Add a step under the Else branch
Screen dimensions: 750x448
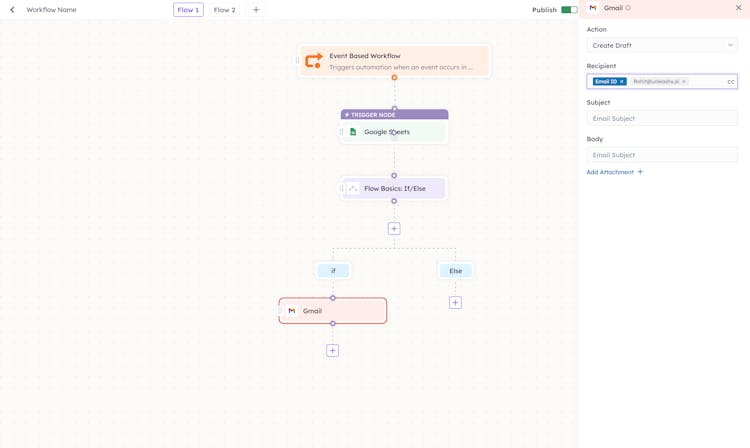[x=455, y=302]
